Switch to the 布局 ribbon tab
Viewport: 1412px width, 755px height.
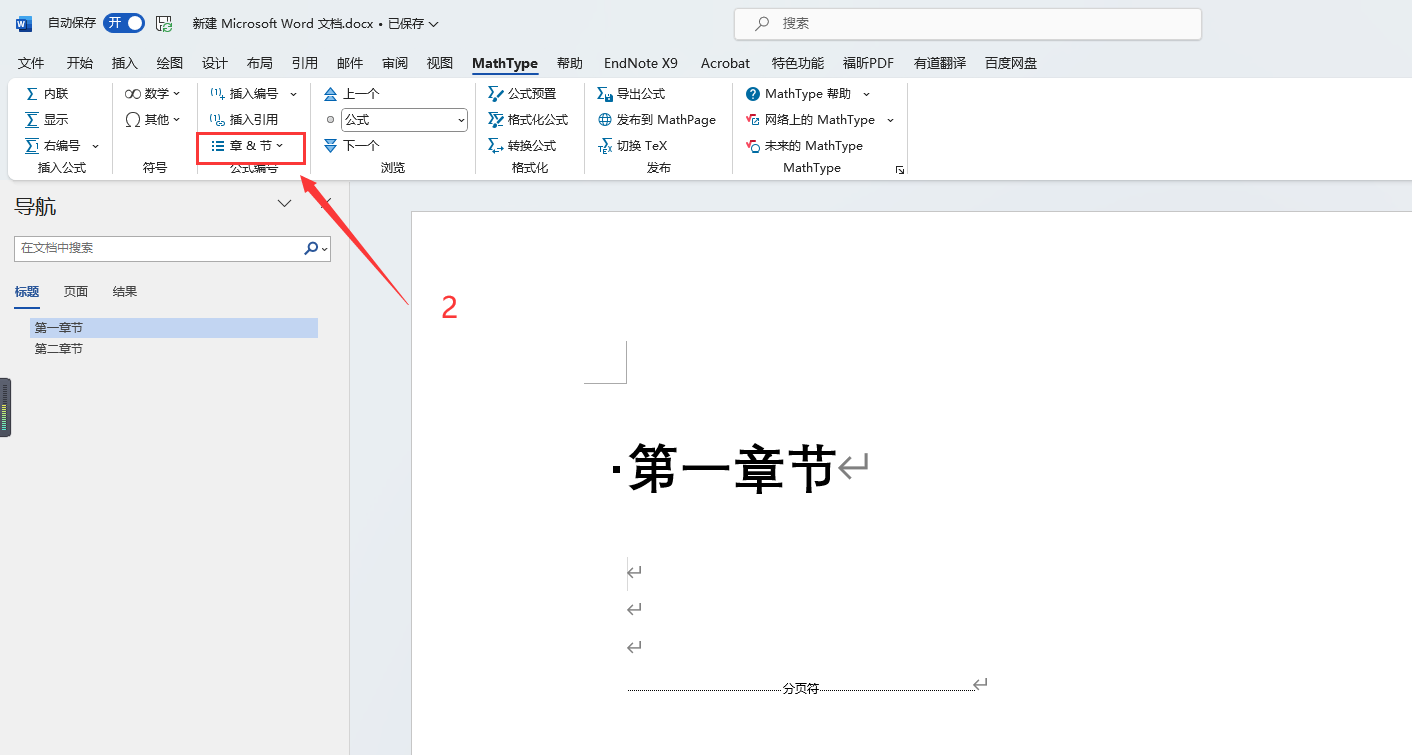pos(260,63)
